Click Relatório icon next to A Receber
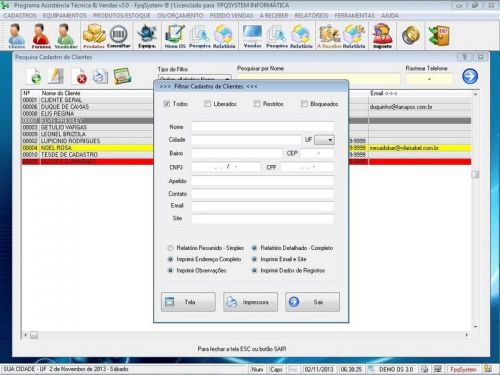Image resolution: width=500 pixels, height=375 pixels. (x=354, y=36)
